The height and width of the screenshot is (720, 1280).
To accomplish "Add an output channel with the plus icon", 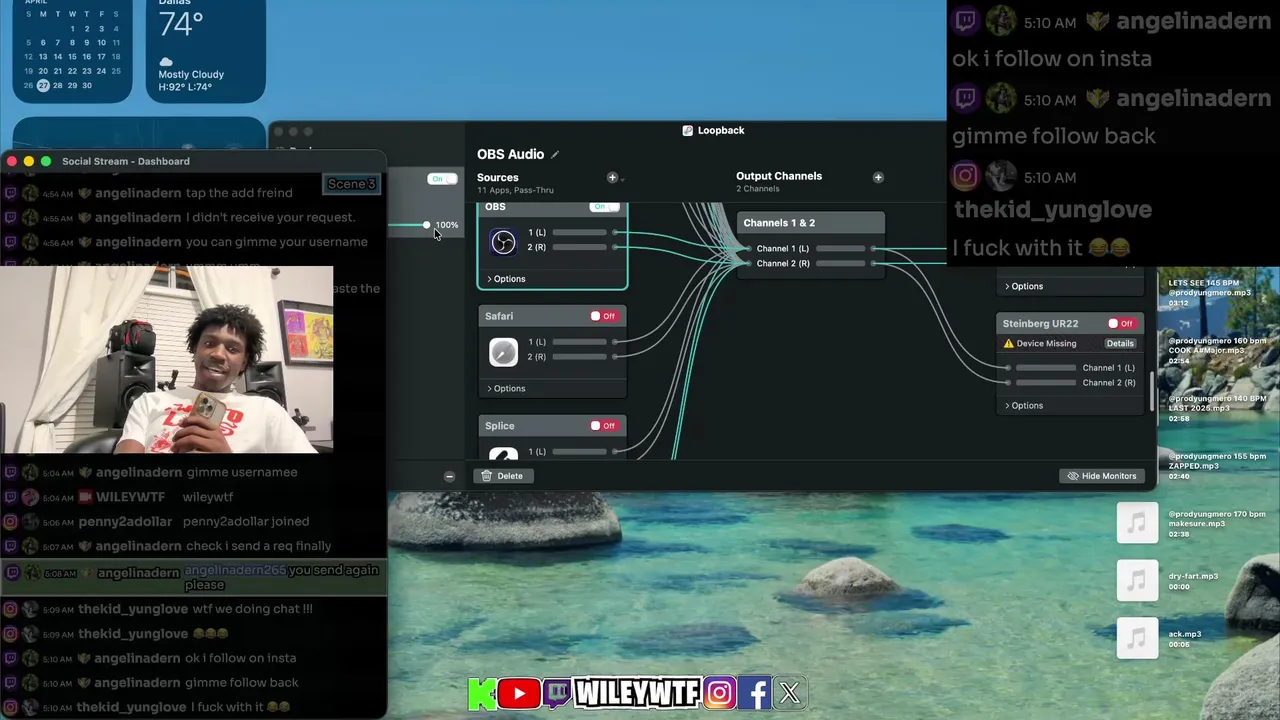I will click(878, 177).
